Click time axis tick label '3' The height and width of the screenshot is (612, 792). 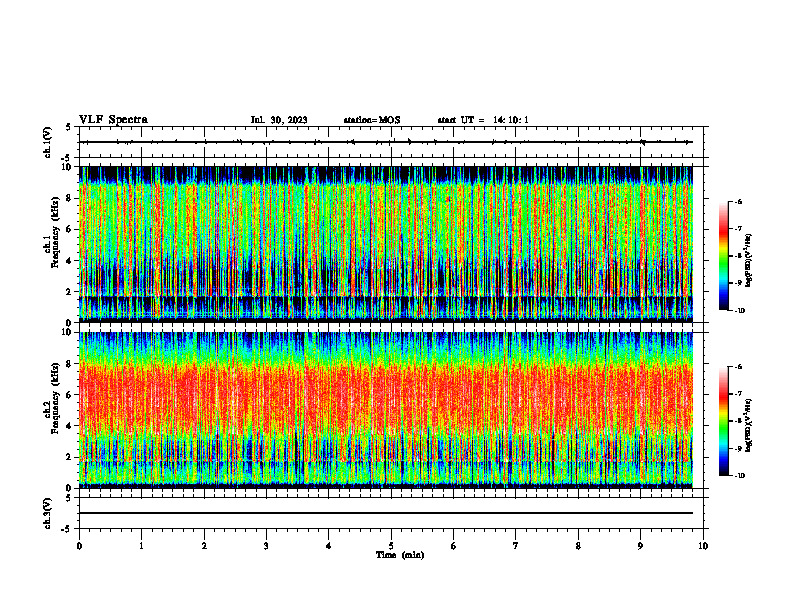(x=266, y=546)
